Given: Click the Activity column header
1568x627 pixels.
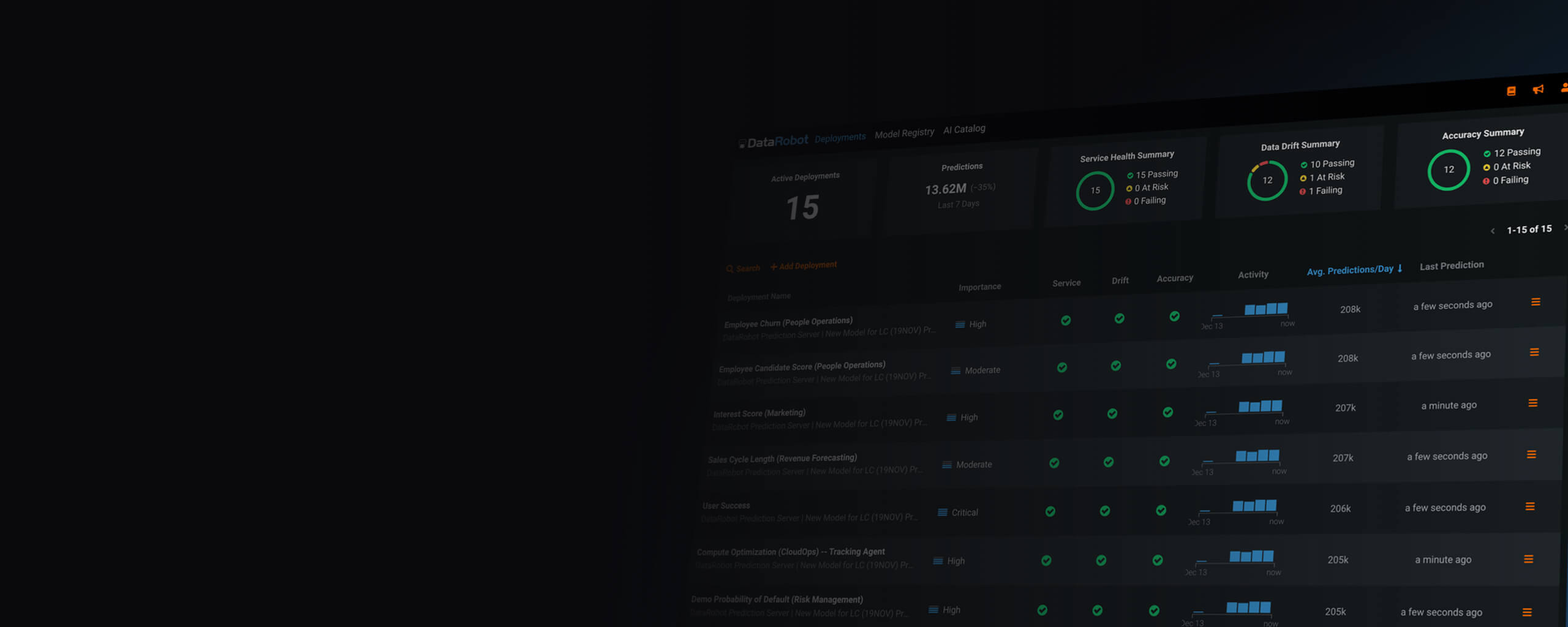Looking at the screenshot, I should (x=1253, y=274).
